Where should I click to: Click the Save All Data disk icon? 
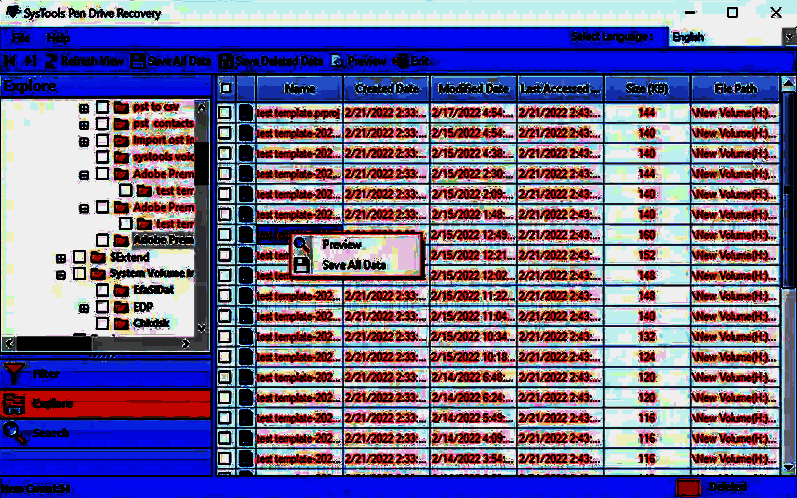click(x=138, y=61)
